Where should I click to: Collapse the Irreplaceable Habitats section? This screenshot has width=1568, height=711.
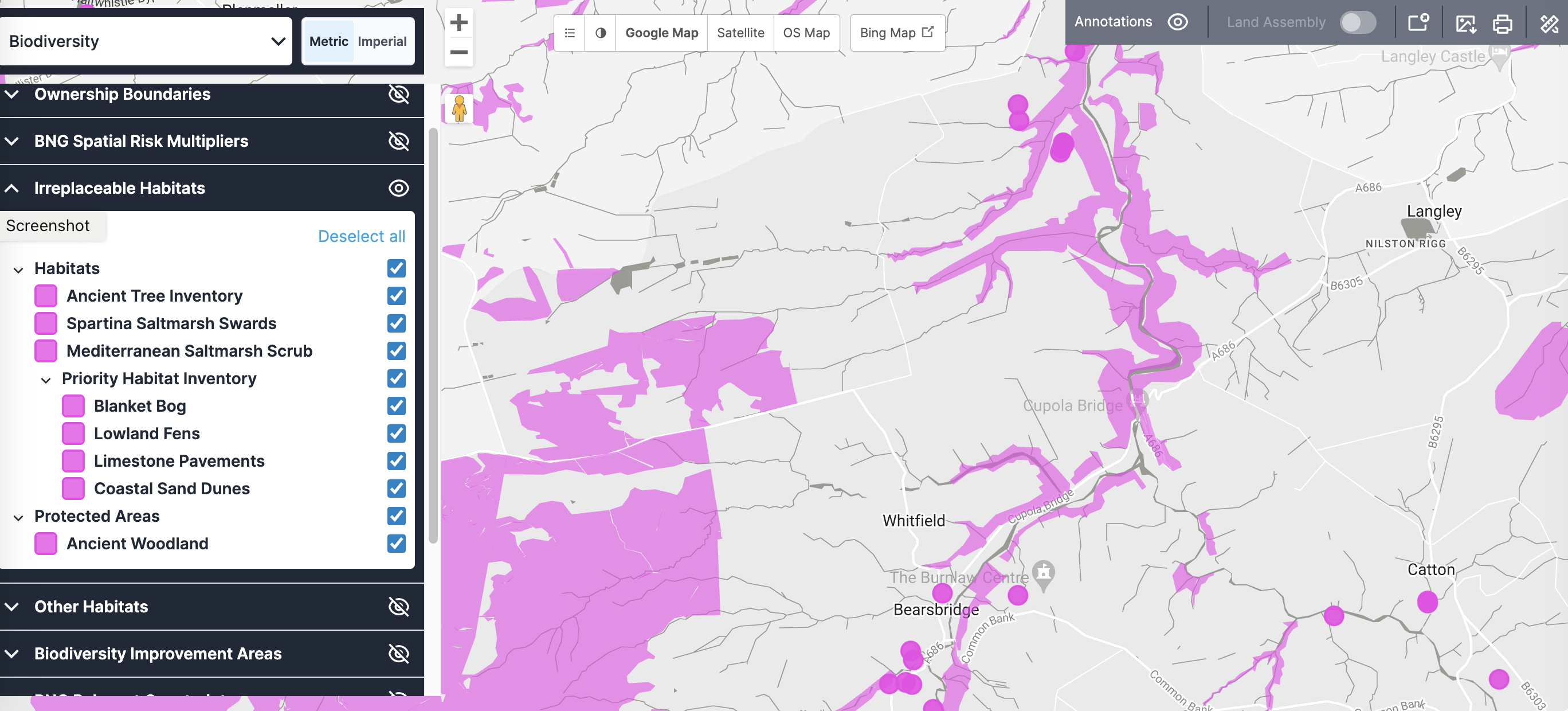pos(11,188)
